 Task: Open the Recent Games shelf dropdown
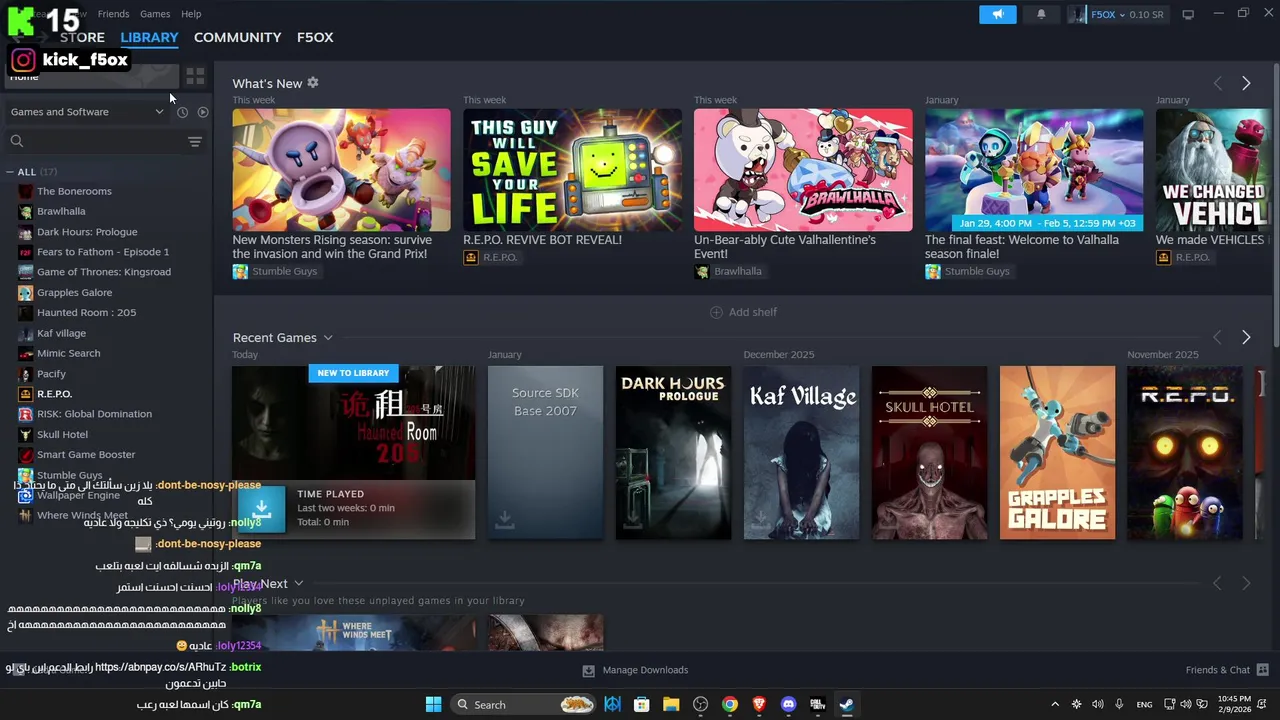[x=328, y=338]
